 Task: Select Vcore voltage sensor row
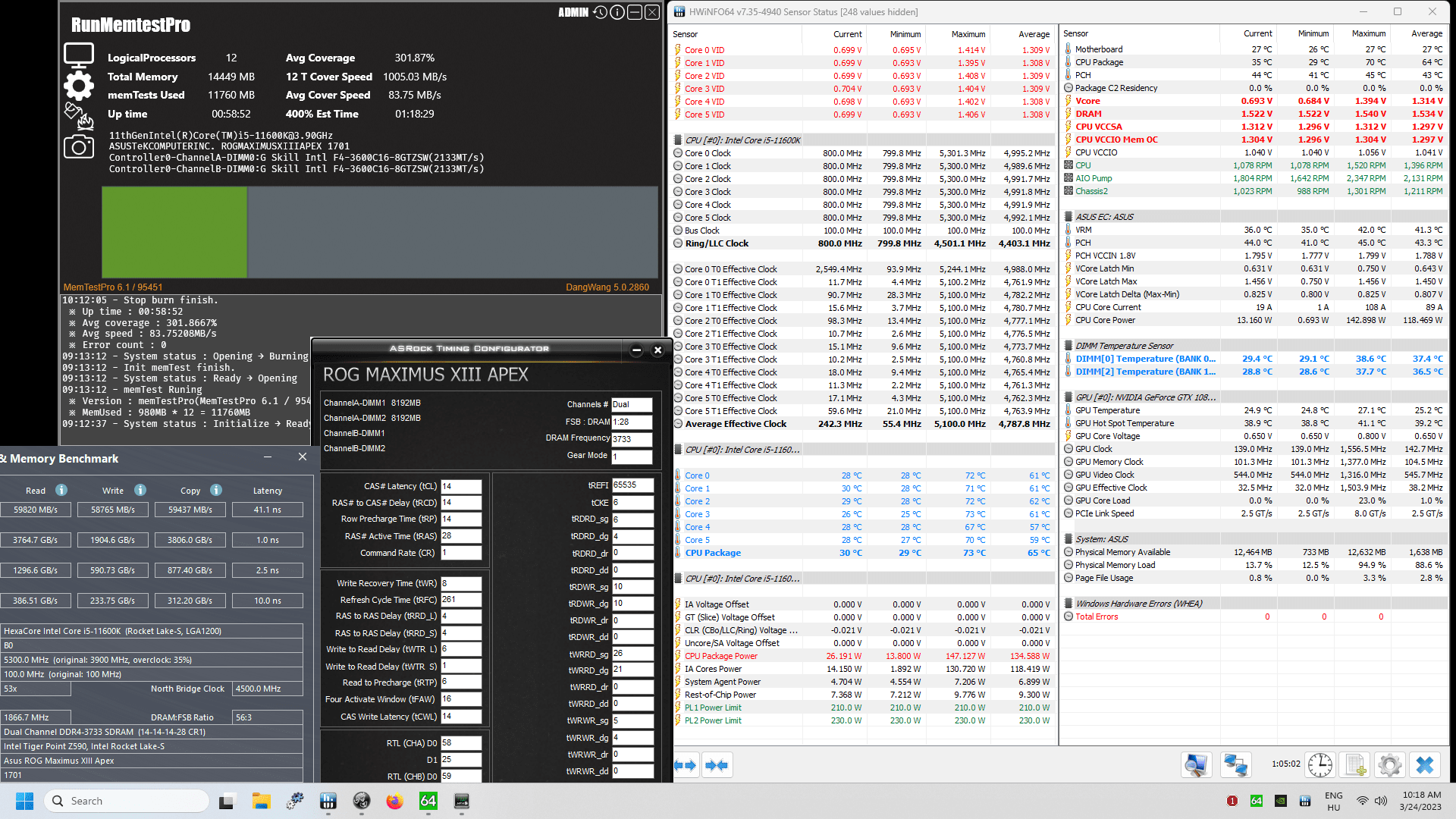click(1256, 101)
